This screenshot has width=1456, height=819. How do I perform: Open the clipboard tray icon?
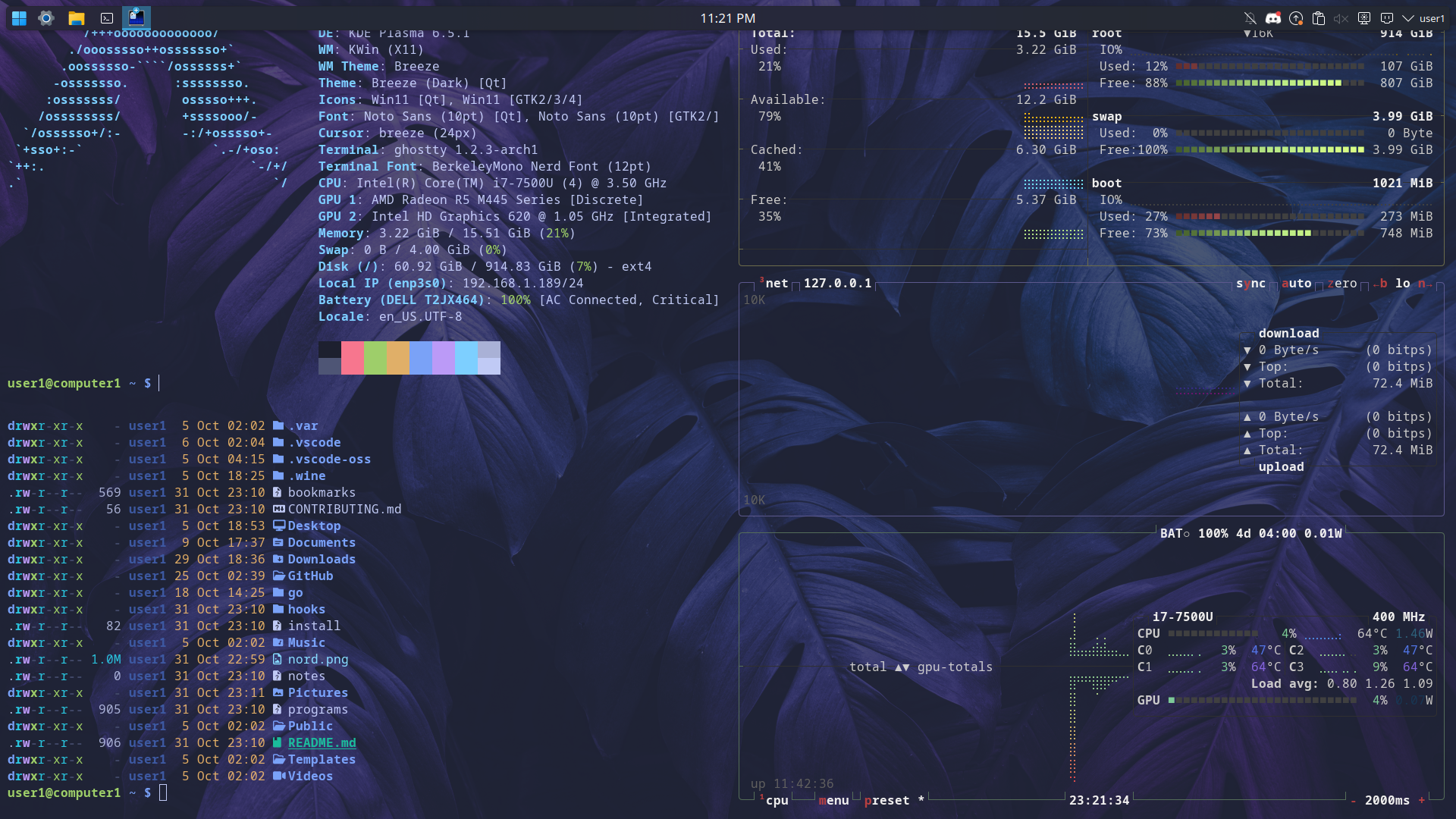(1319, 18)
